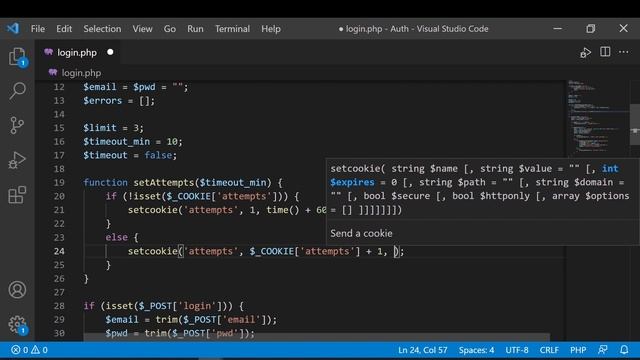This screenshot has width=640, height=360.
Task: Open the Run and Debug view
Action: click(17, 160)
